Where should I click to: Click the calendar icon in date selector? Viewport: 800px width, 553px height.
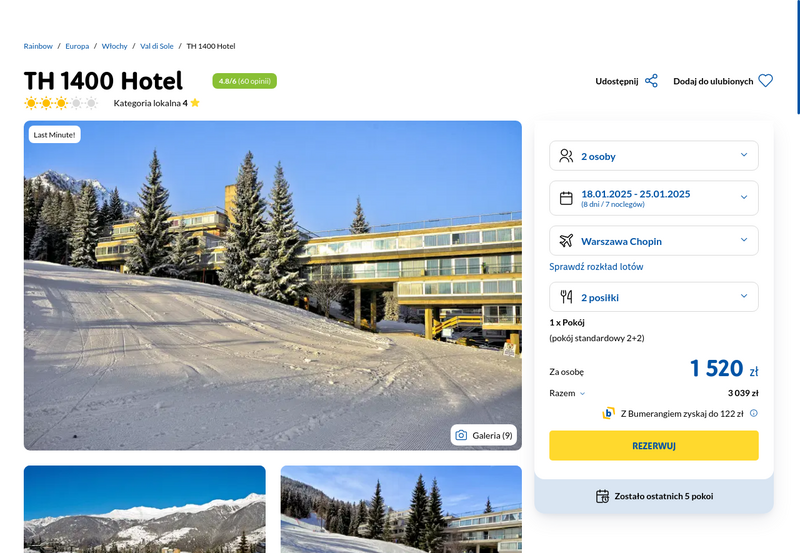[566, 198]
